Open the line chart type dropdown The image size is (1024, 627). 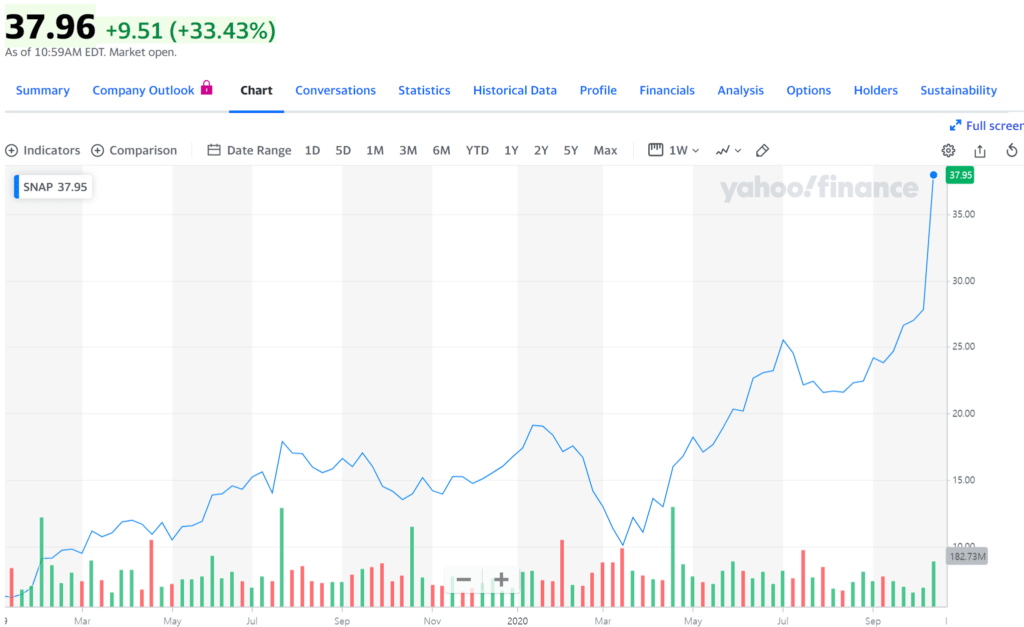[x=728, y=151]
